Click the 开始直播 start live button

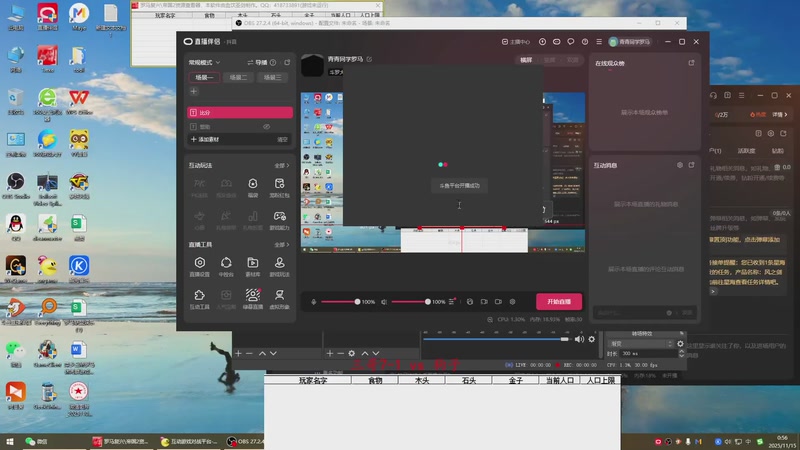(559, 302)
